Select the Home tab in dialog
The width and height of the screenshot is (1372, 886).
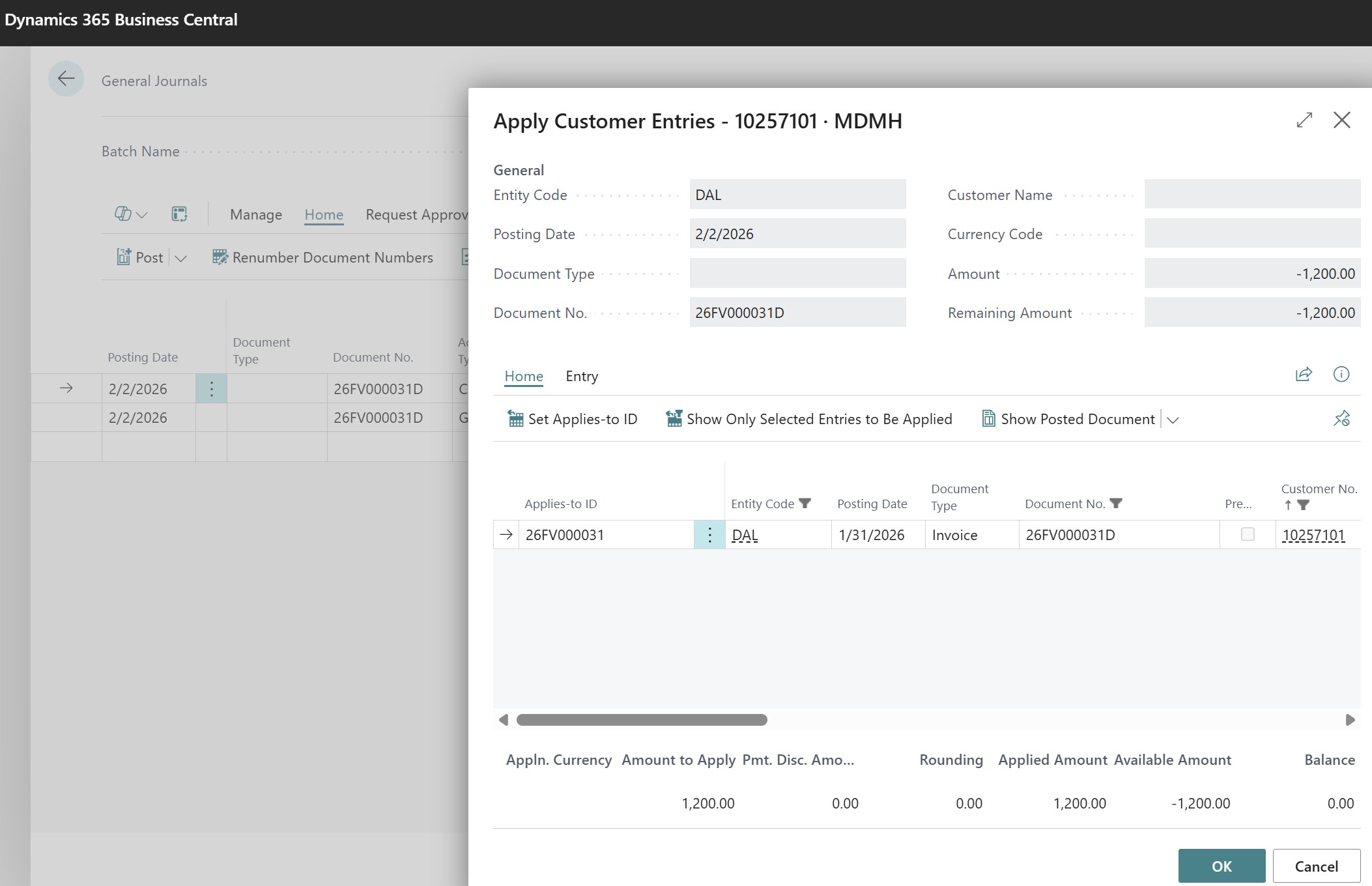click(x=523, y=376)
